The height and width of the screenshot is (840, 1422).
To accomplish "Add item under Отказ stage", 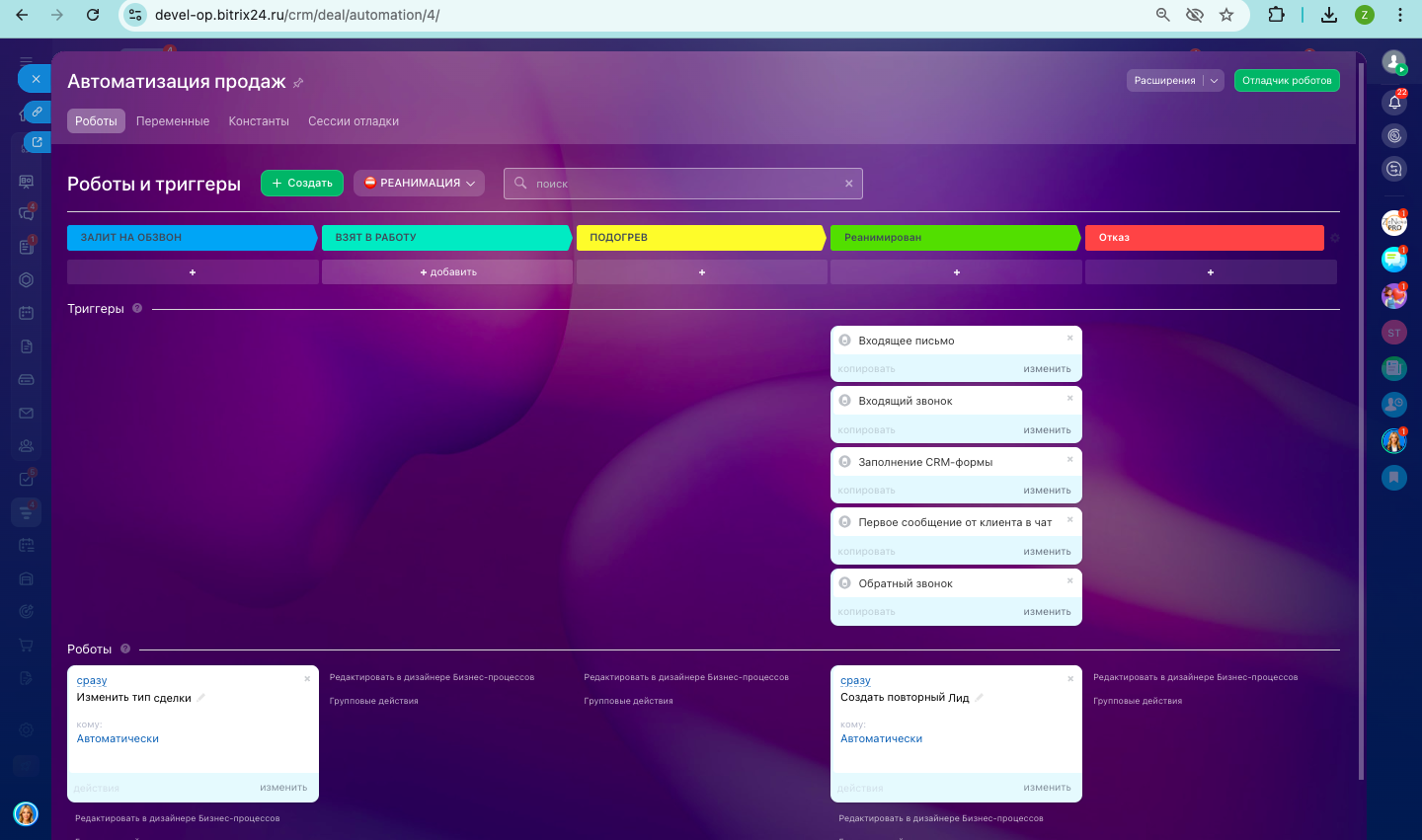I will point(1211,272).
